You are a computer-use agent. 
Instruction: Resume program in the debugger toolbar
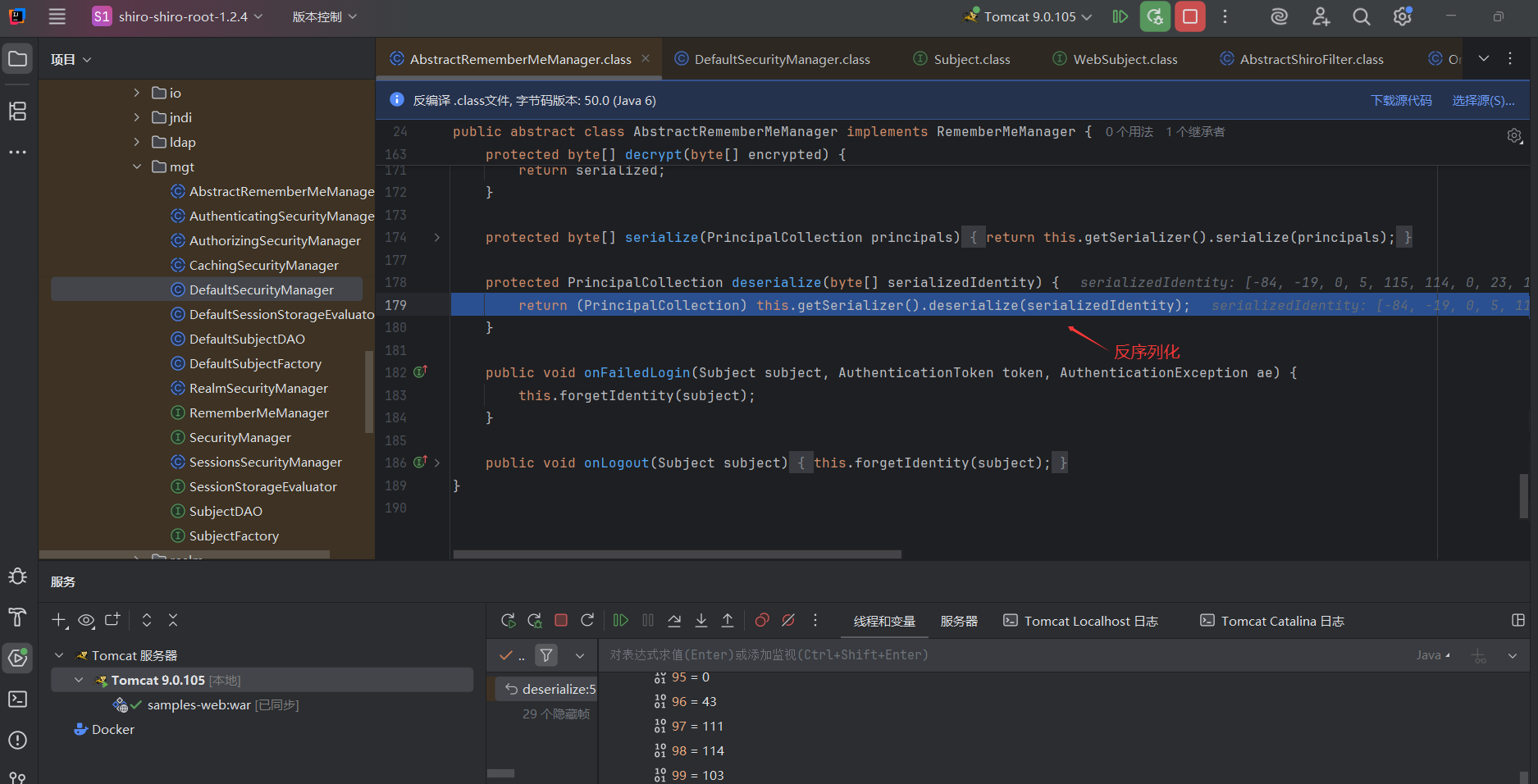pos(621,621)
